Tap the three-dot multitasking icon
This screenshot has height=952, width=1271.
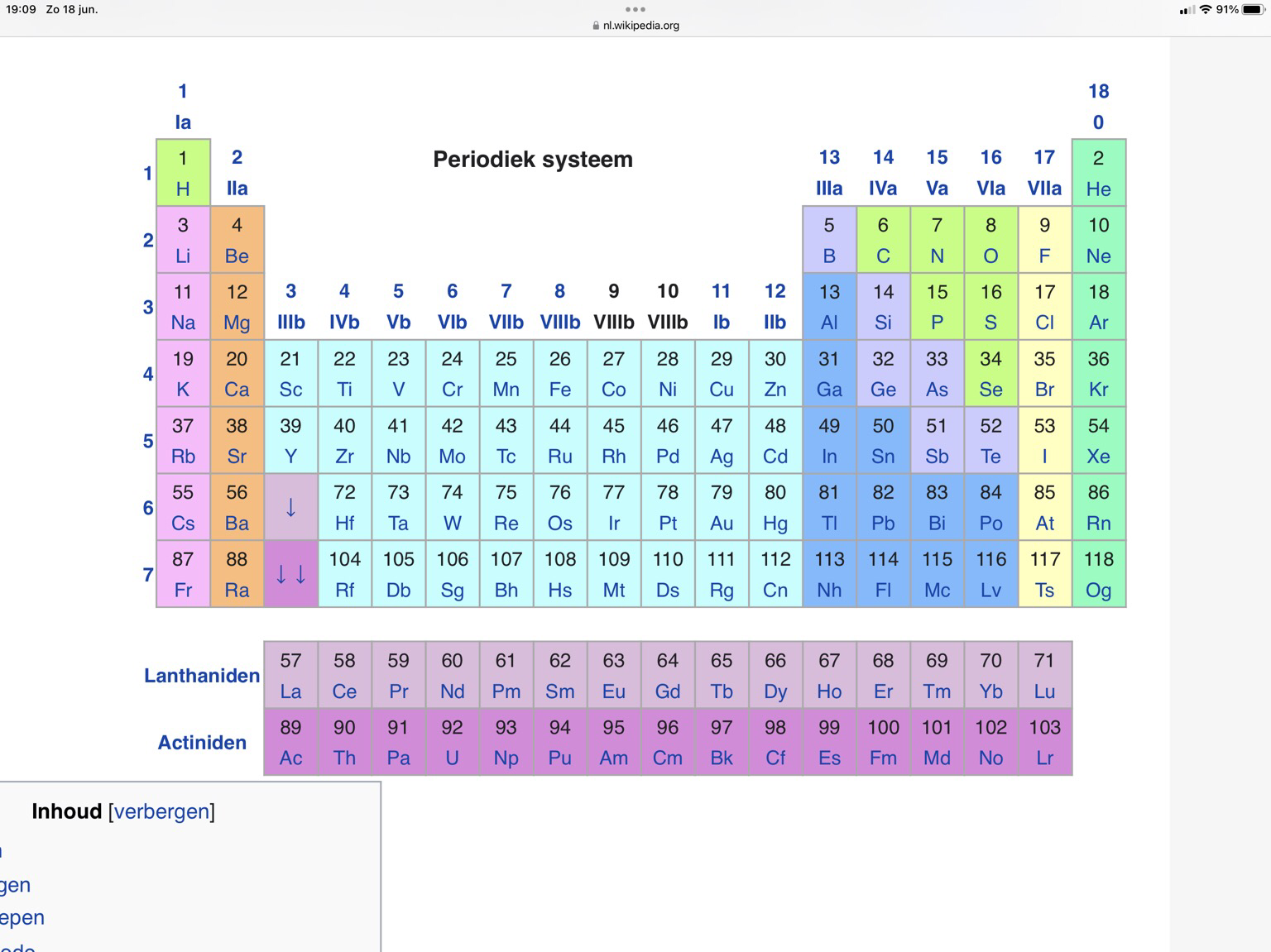(x=635, y=10)
